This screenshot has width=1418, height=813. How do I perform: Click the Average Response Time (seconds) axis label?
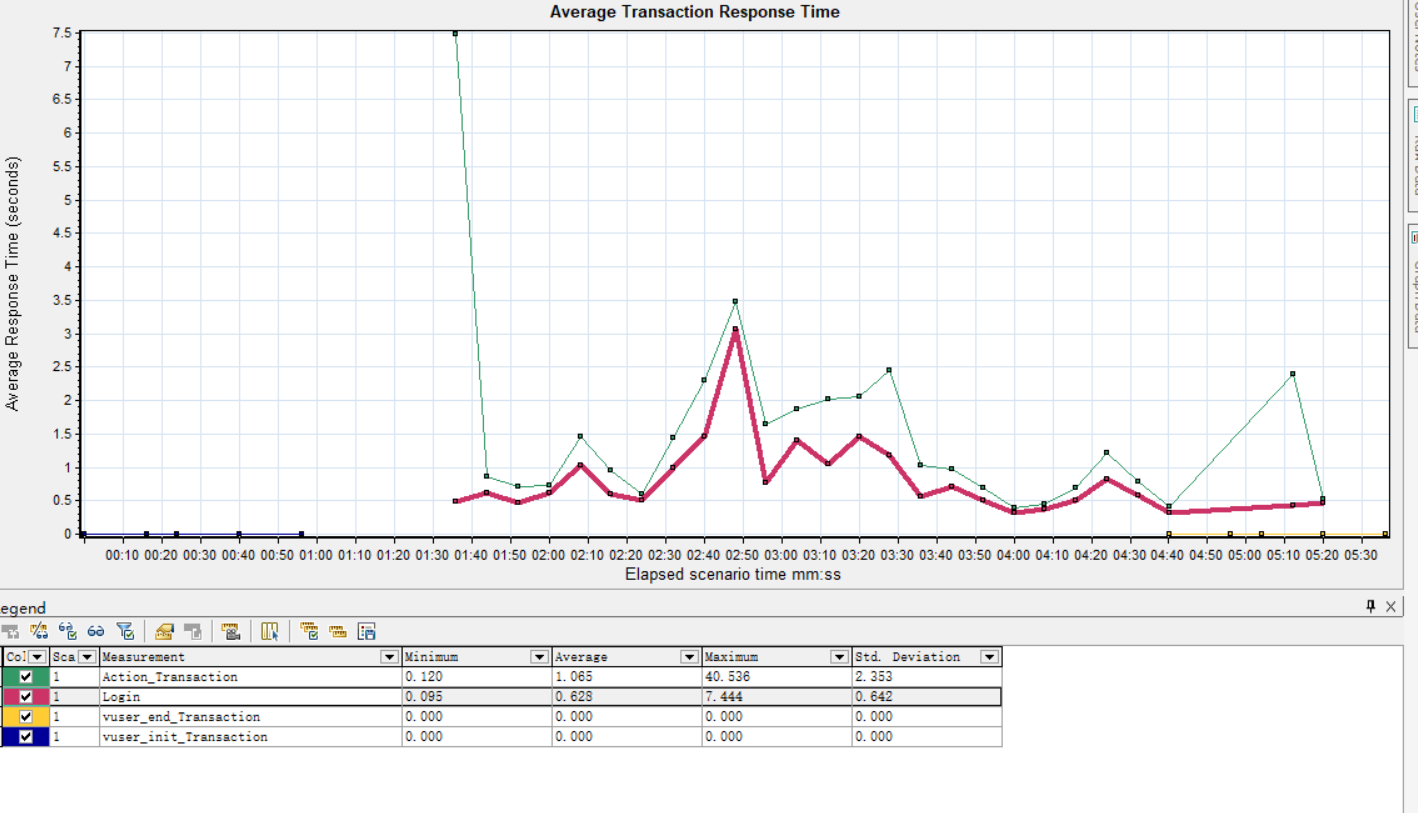coord(12,283)
